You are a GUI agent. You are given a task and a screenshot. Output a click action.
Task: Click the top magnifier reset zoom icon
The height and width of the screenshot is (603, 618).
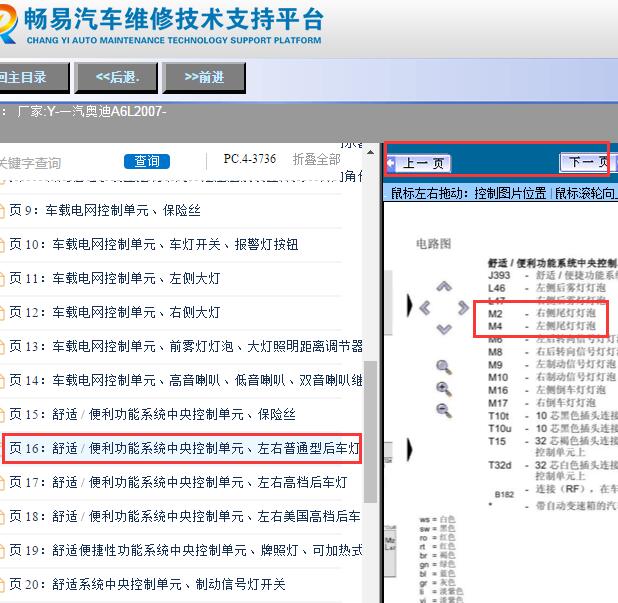coord(444,367)
